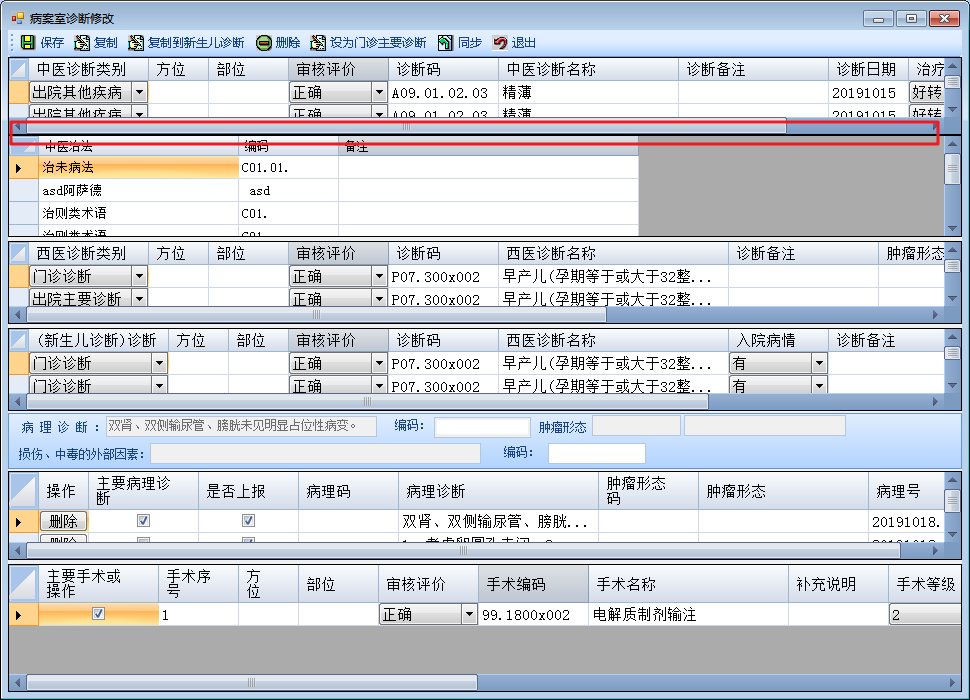Click the 入院病情 column header
This screenshot has height=700, width=970.
coord(778,340)
